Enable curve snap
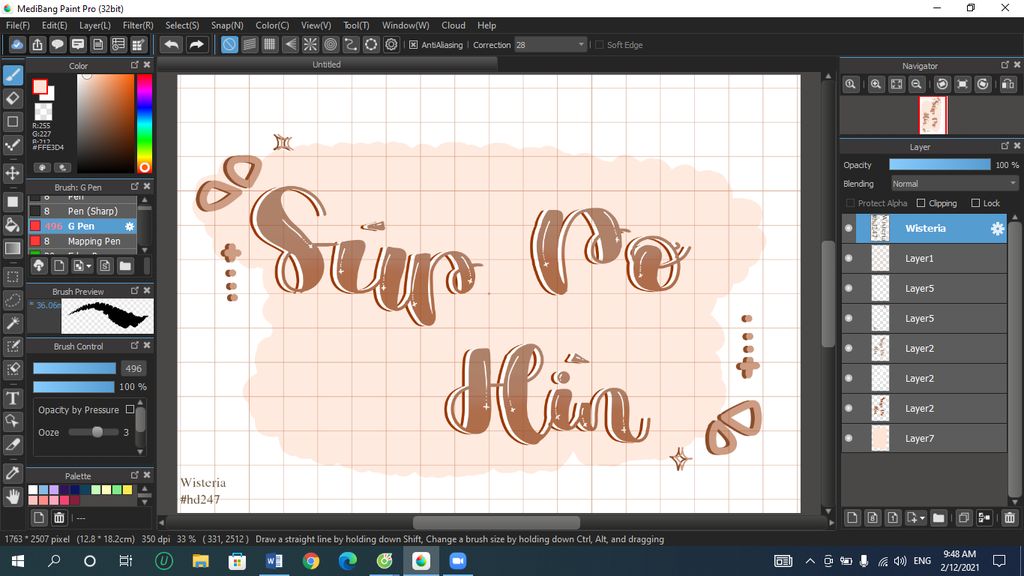1024x576 pixels. tap(351, 44)
